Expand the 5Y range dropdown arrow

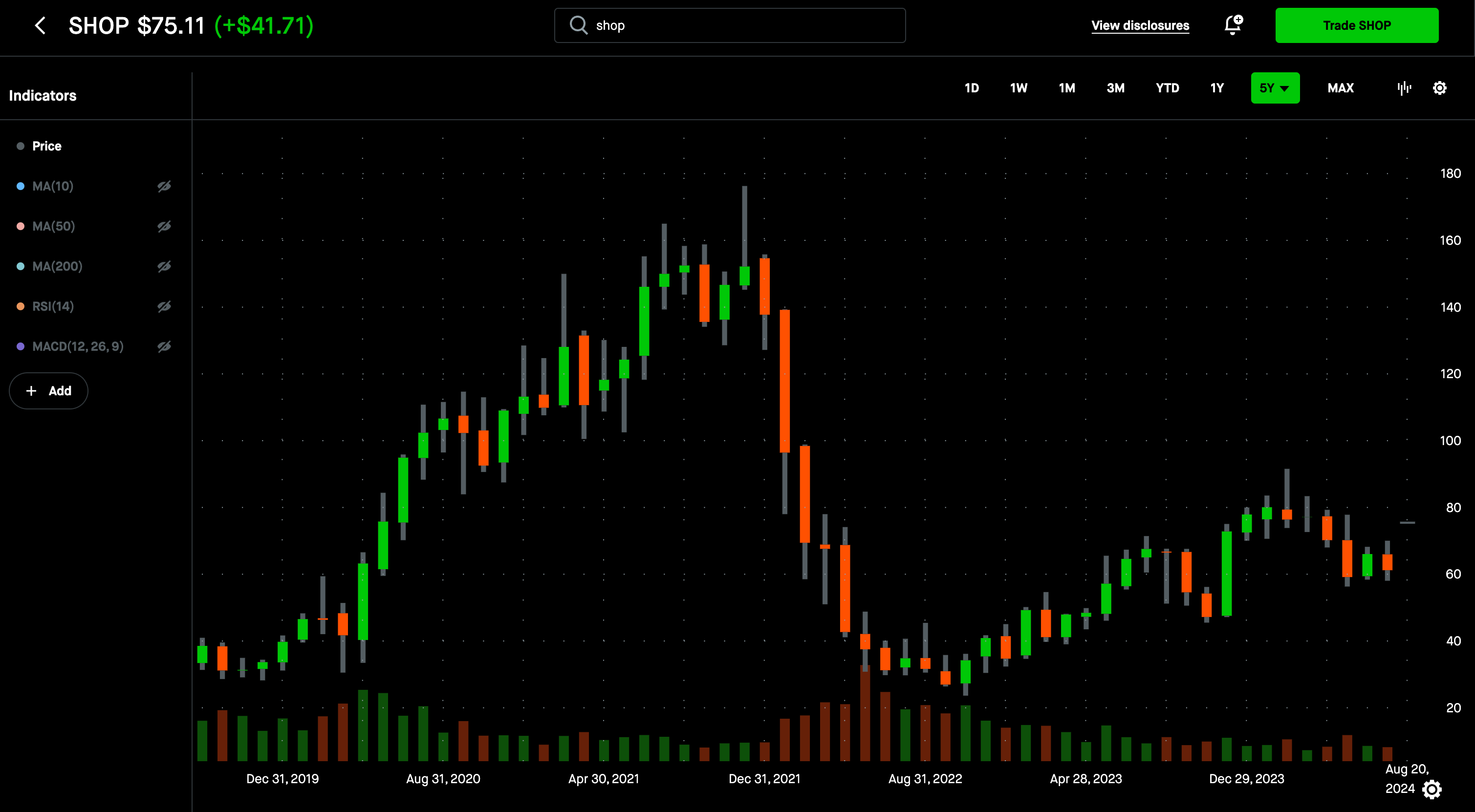point(1284,88)
